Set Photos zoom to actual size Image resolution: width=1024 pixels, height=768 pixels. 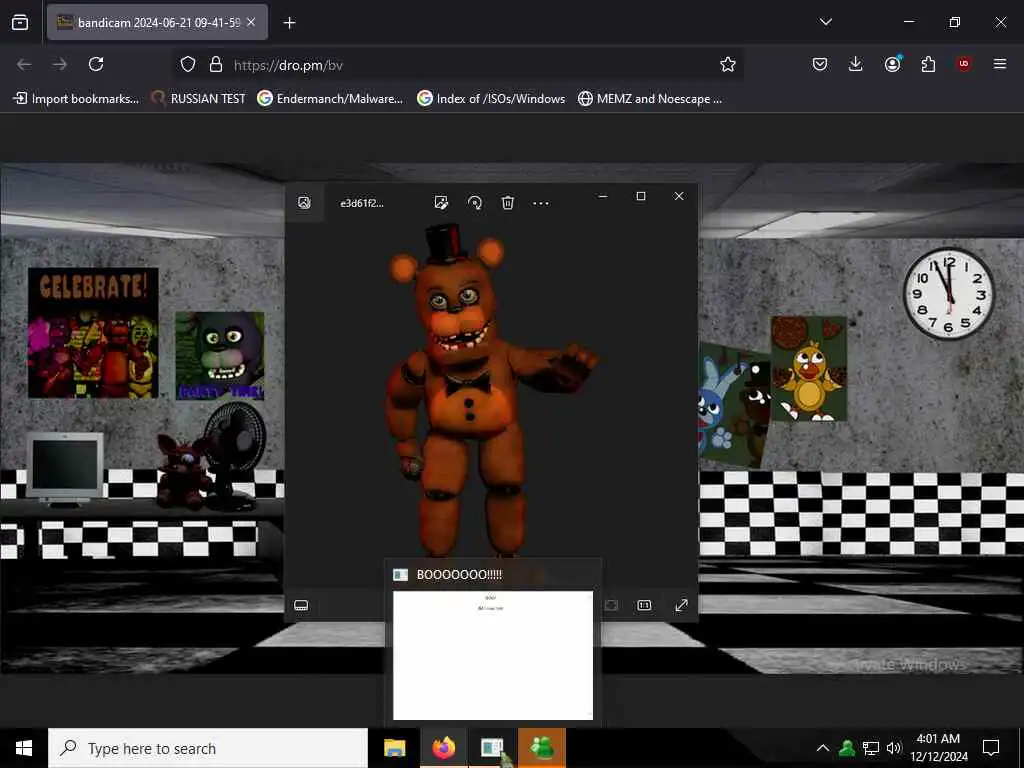pos(645,605)
